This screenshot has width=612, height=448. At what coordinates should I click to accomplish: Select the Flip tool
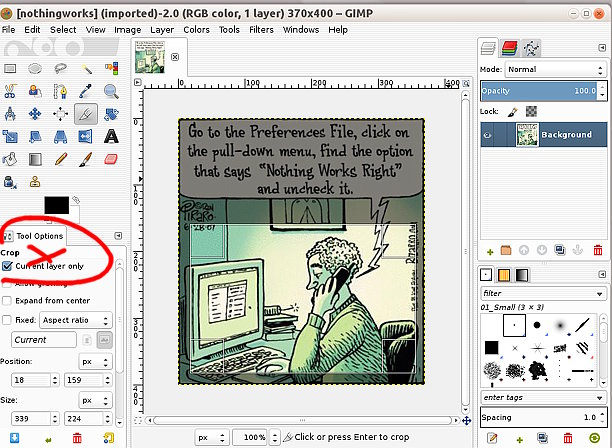click(x=86, y=137)
